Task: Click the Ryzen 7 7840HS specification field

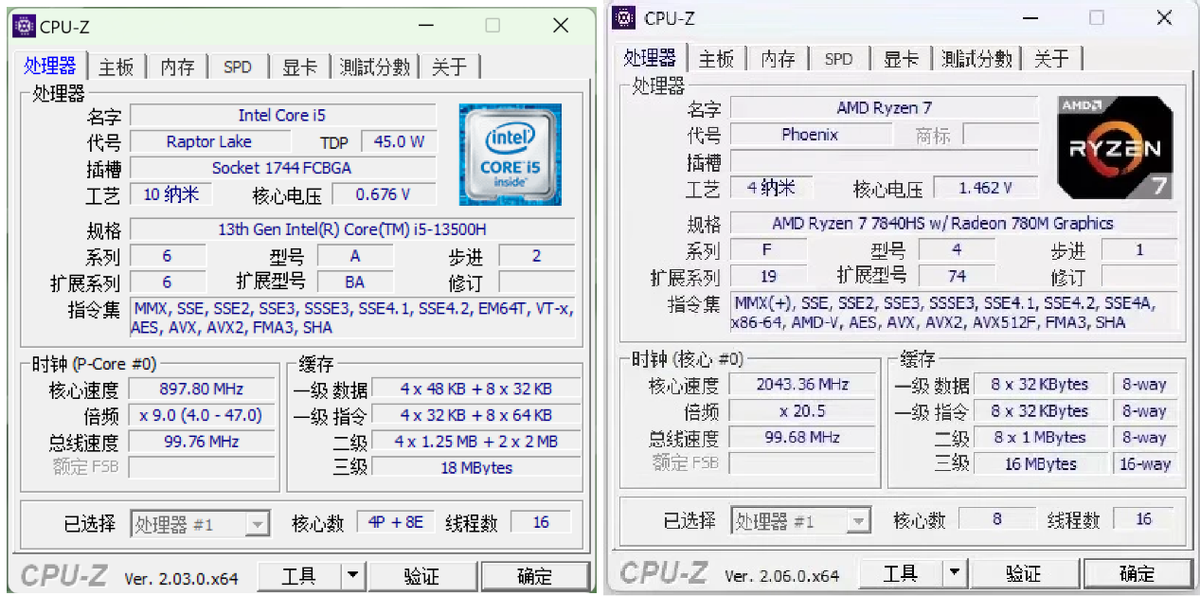Action: click(x=955, y=223)
